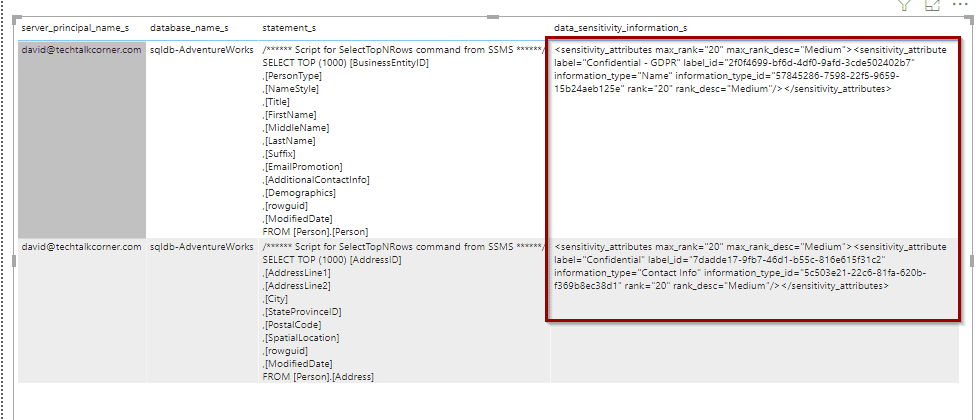
Task: Select sqldb-AdventureWorks in the Address query row
Action: click(x=202, y=310)
